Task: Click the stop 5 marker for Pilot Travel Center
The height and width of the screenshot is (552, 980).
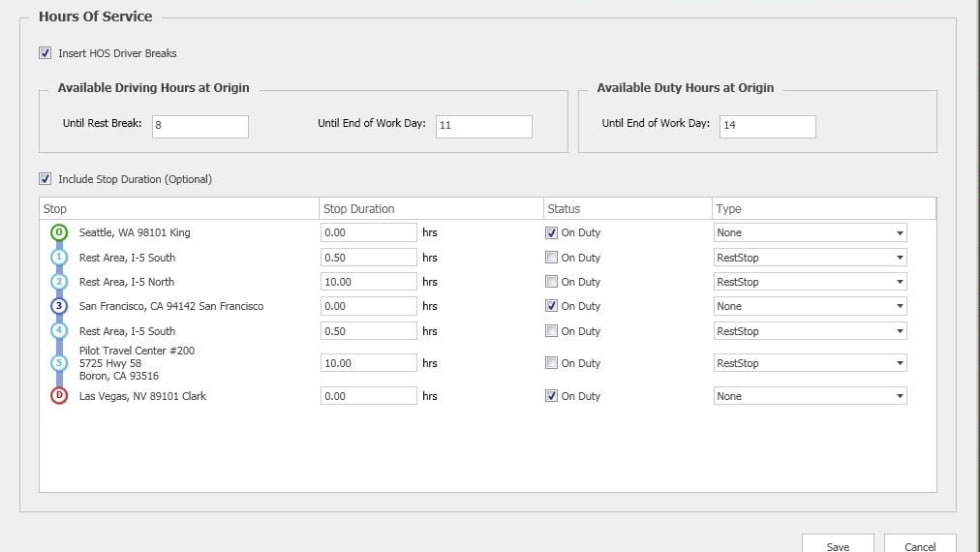Action: tap(58, 363)
